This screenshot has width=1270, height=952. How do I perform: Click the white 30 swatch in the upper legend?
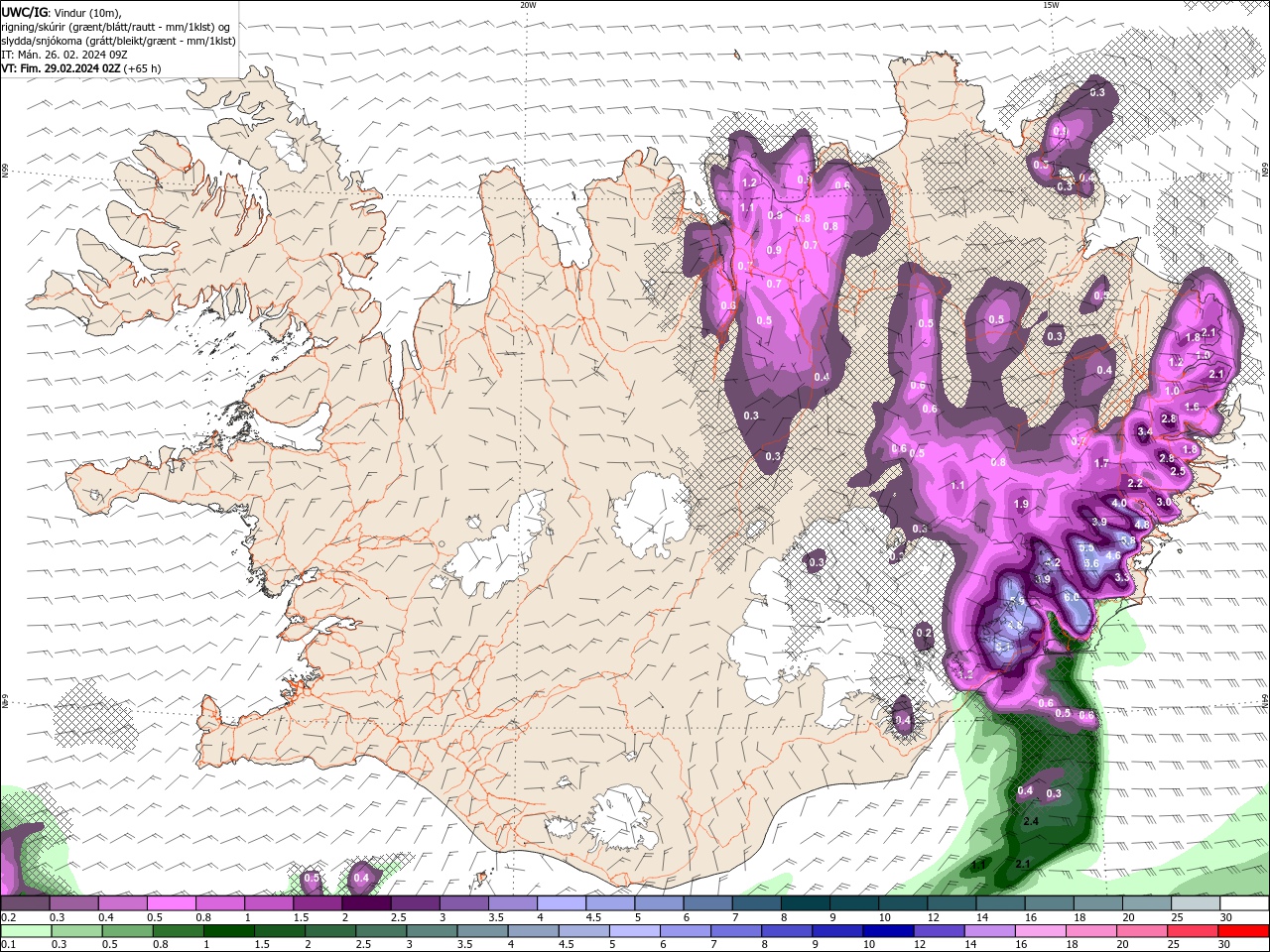1243,903
